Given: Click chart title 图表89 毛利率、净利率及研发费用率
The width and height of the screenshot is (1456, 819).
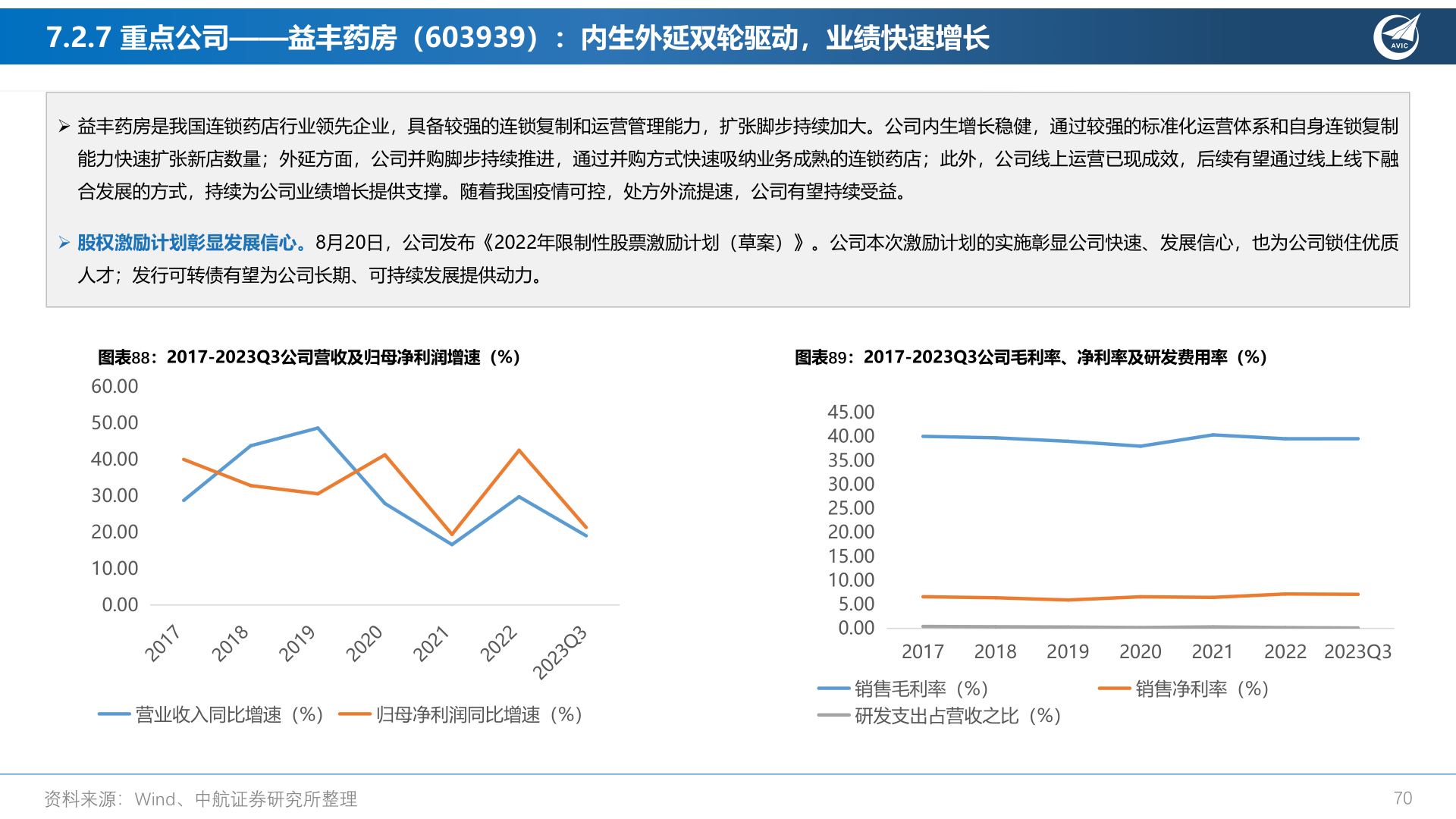Looking at the screenshot, I should point(1031,357).
